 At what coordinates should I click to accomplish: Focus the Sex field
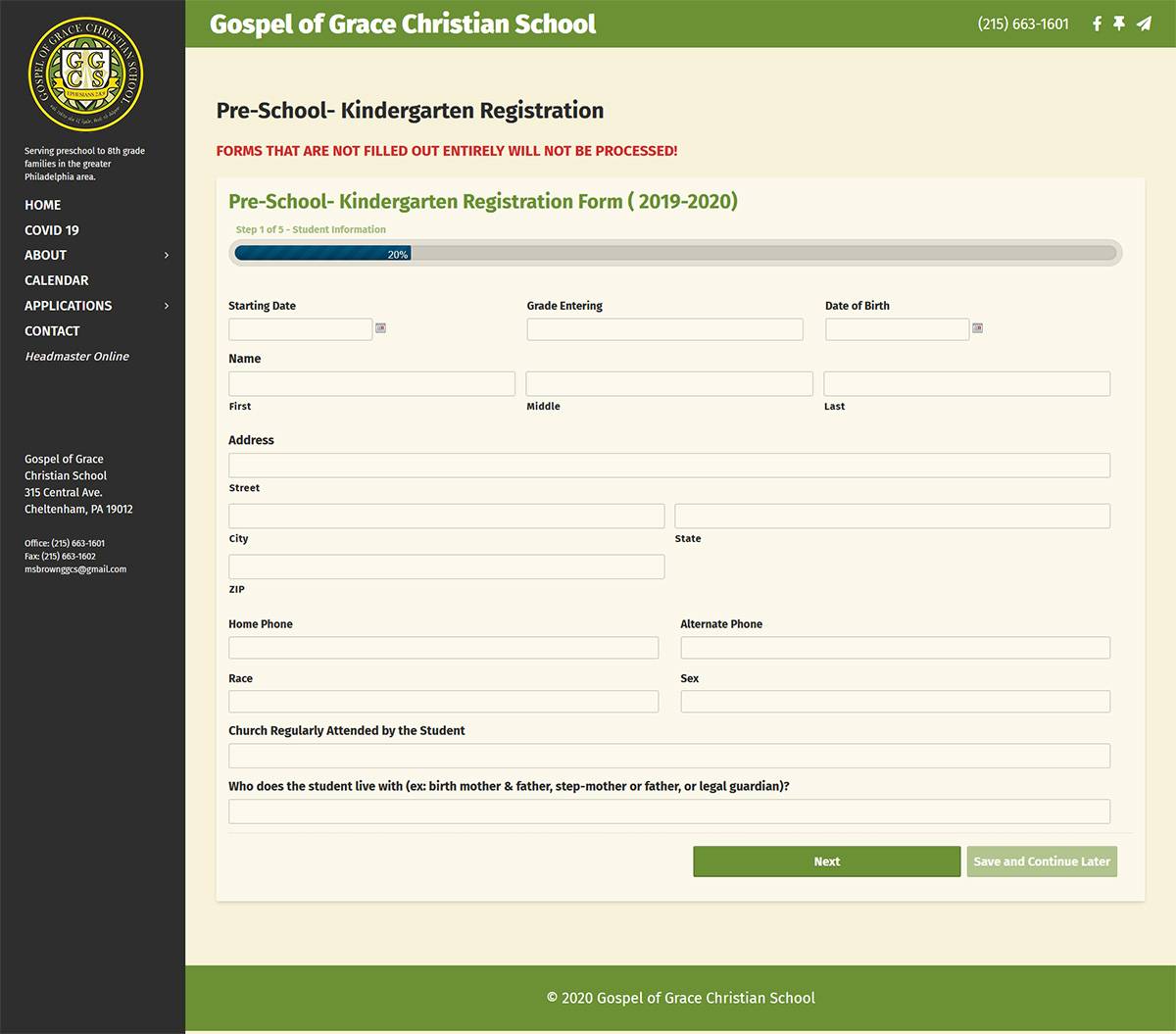click(x=895, y=702)
